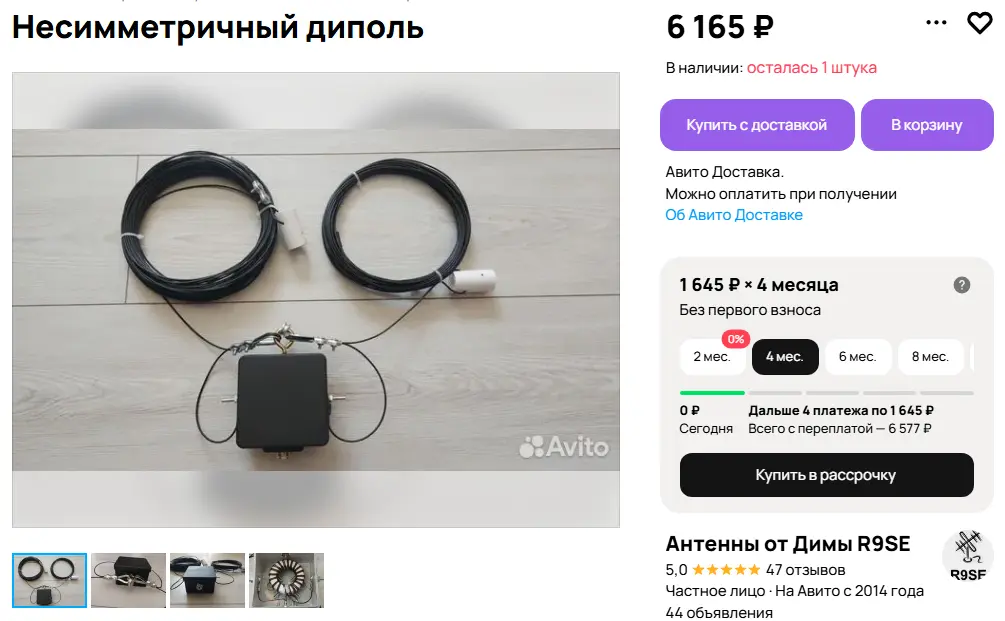The image size is (1005, 621).
Task: Click the five-star seller rating
Action: [x=726, y=569]
